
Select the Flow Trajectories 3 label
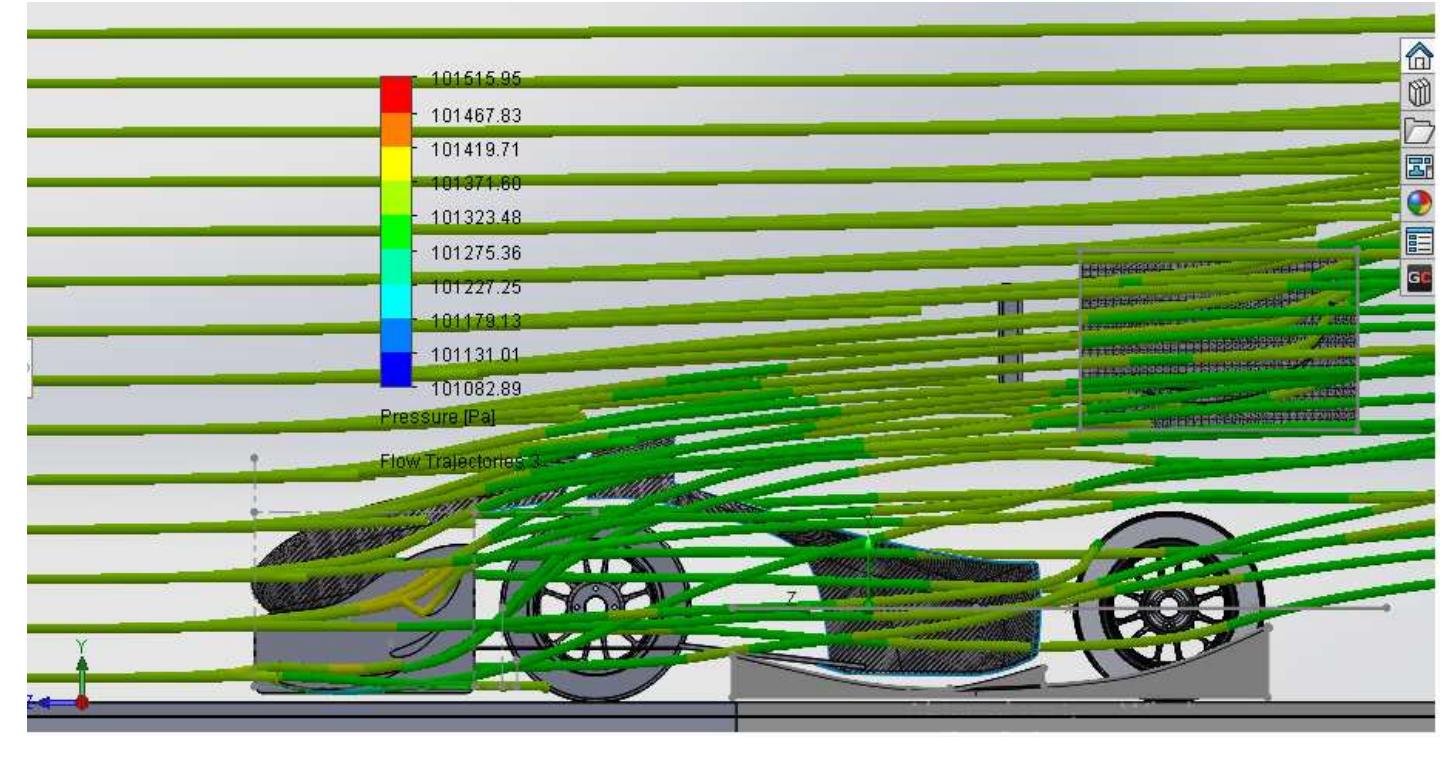(458, 461)
